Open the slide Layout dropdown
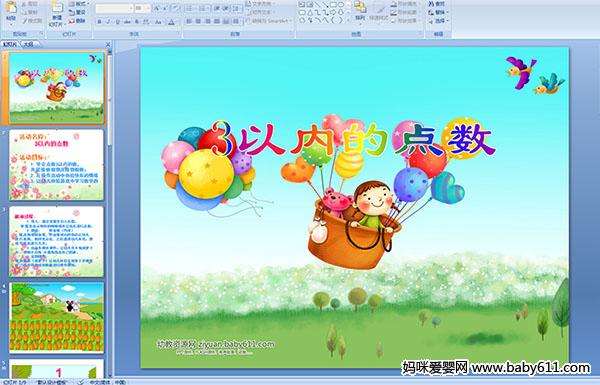Viewport: 600px width, 385px height. (x=79, y=4)
